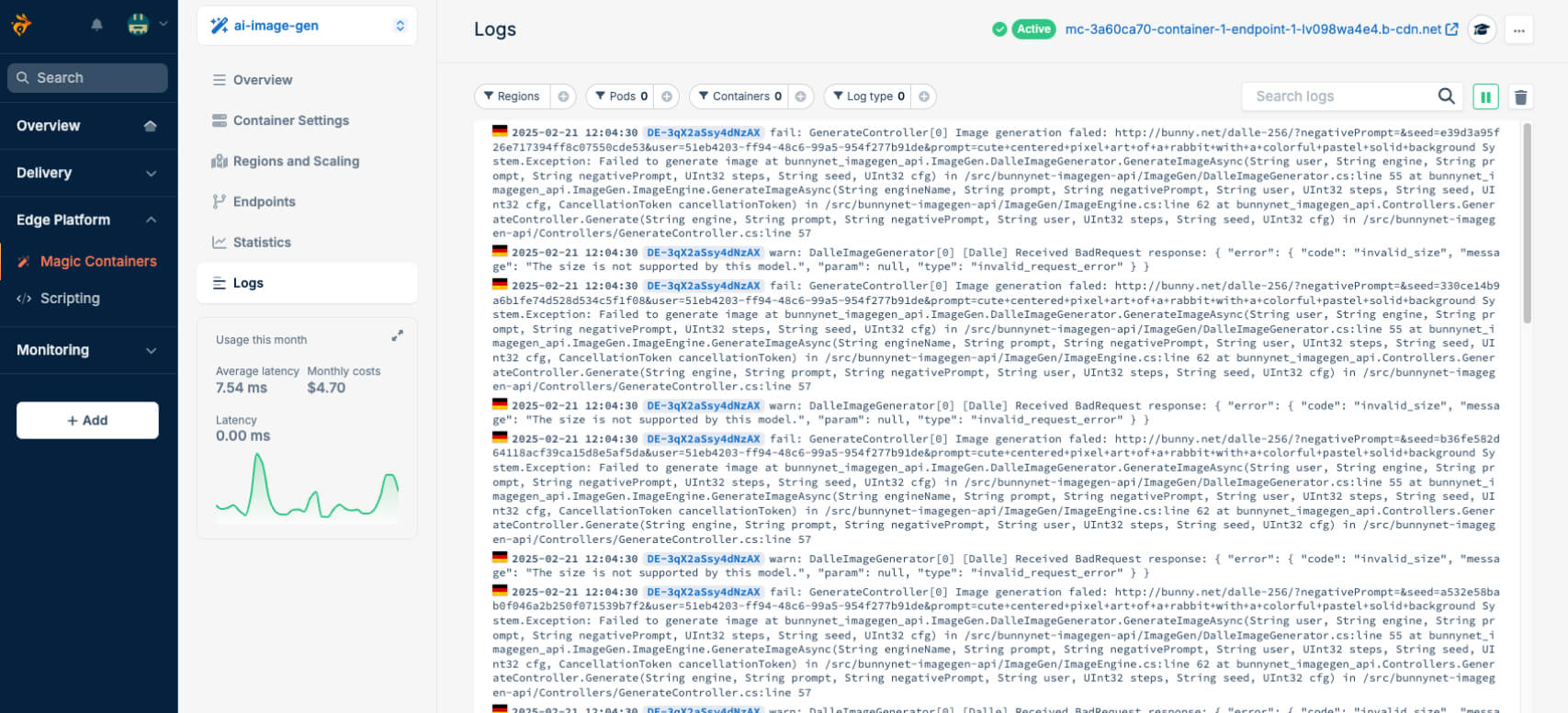Add a Containers filter with plus

click(801, 96)
